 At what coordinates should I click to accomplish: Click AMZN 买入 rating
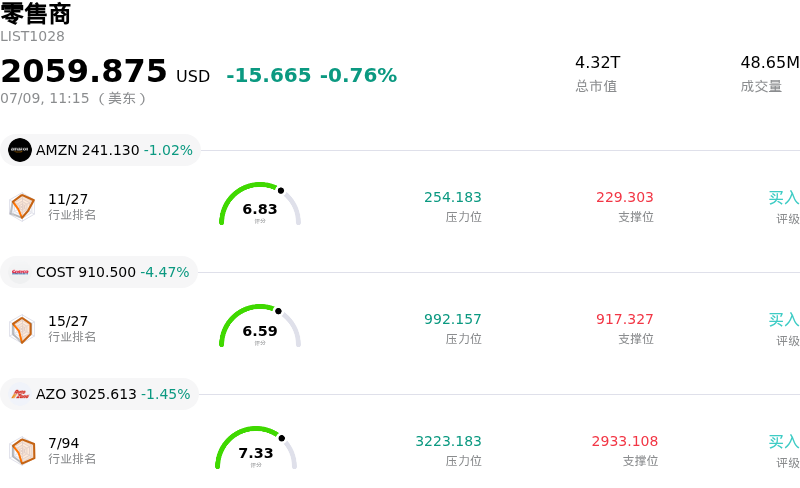[784, 198]
